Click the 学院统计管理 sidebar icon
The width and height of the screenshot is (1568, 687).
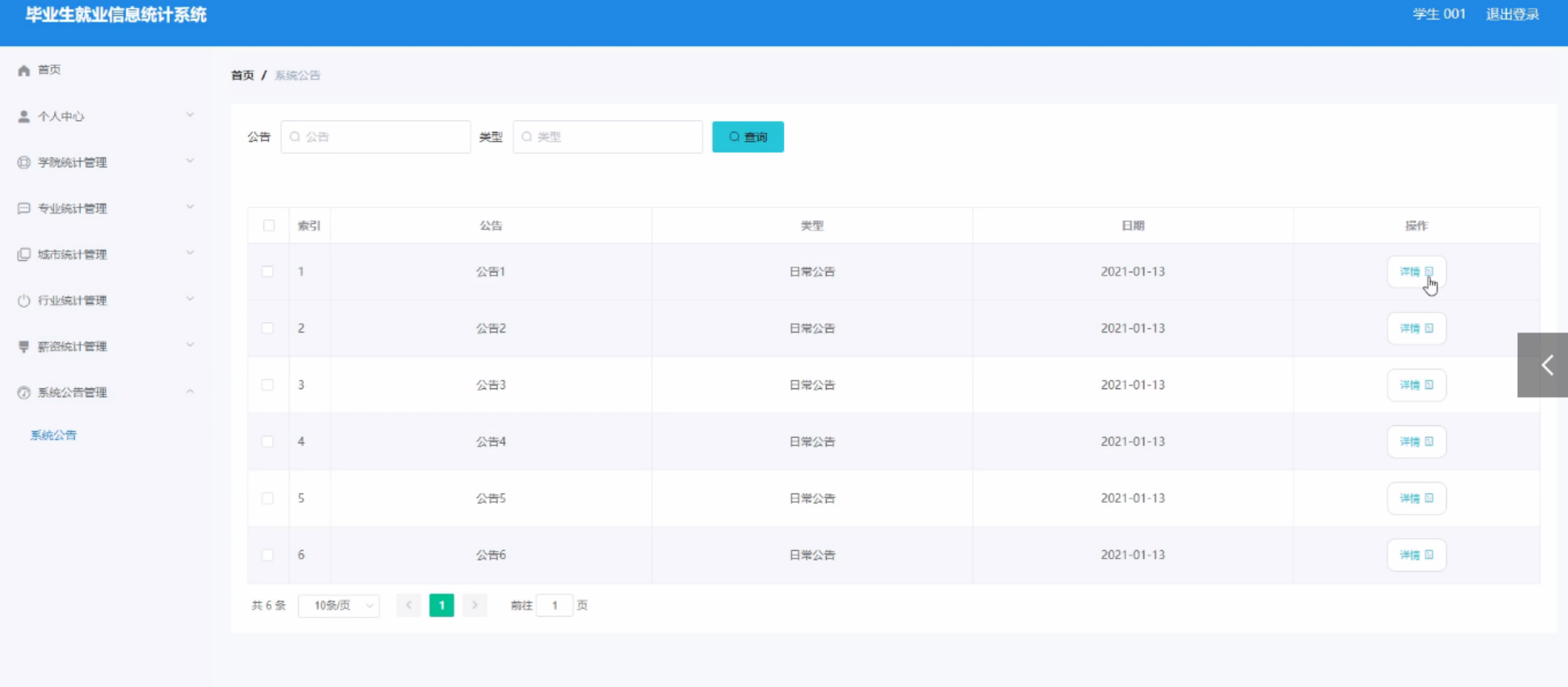point(24,163)
